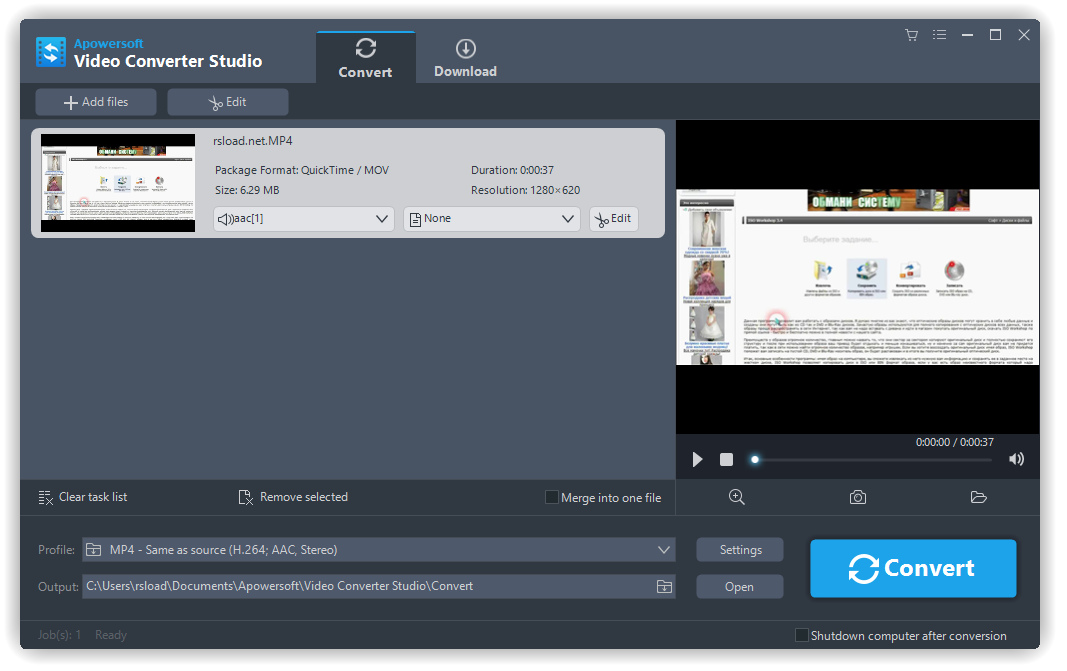Screen dimensions: 1067x671
Task: Edit the rsload.net.MP4 clip via scissors icon
Action: tap(613, 218)
